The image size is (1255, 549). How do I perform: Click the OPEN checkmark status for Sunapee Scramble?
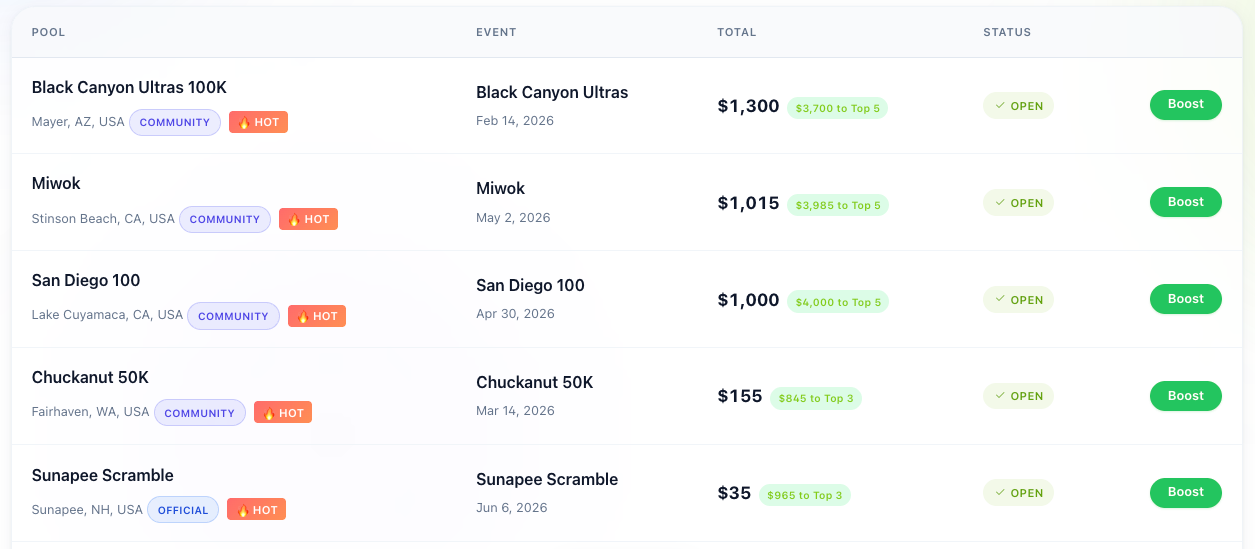tap(1018, 493)
